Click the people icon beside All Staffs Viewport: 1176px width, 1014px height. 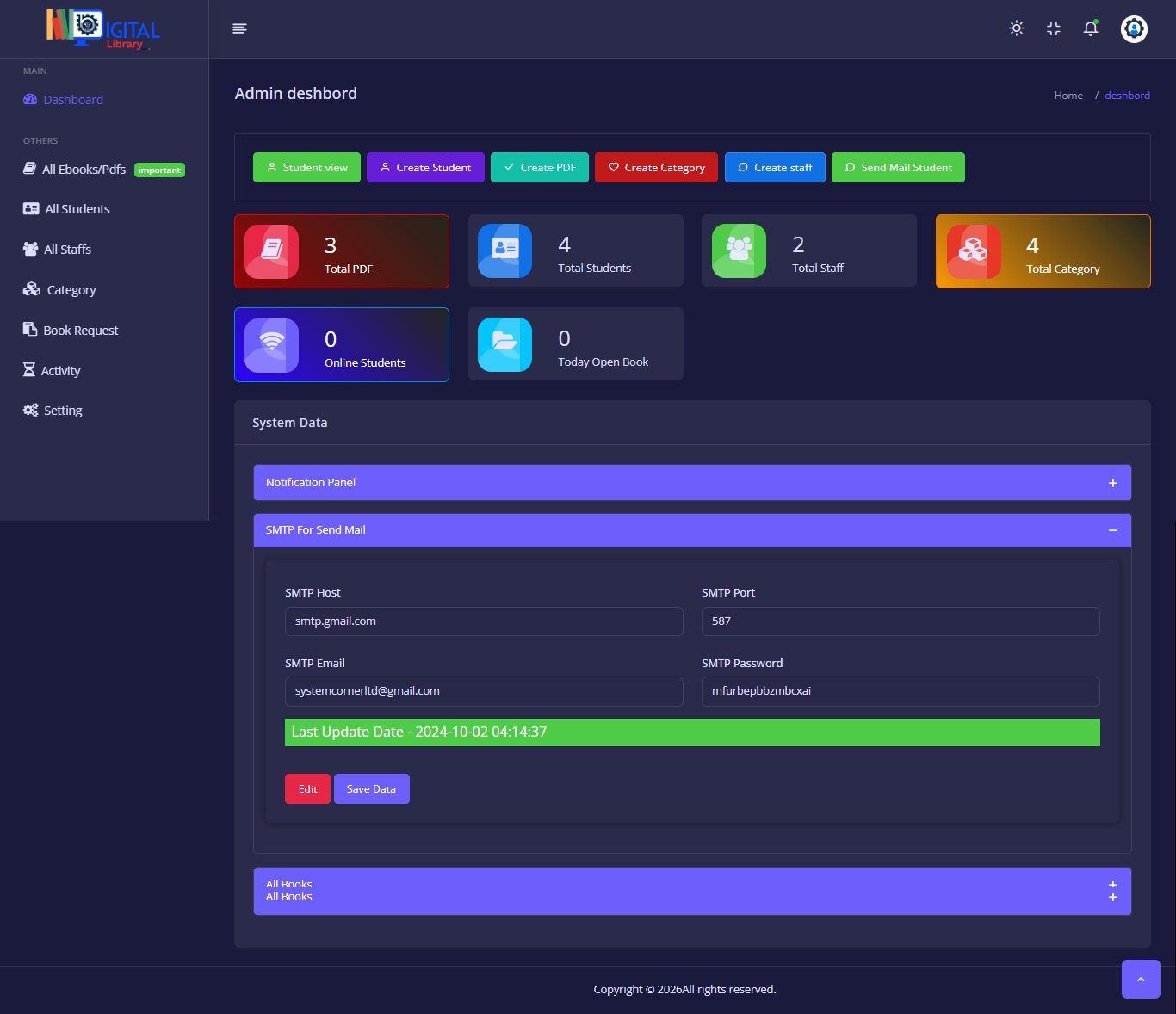30,249
